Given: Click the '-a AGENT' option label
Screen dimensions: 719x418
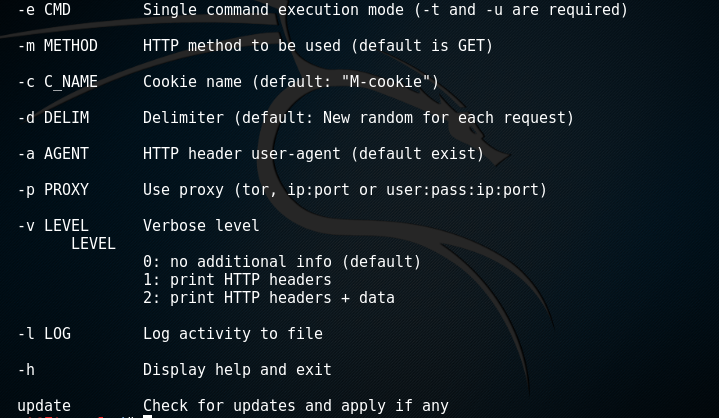Looking at the screenshot, I should coord(53,154).
